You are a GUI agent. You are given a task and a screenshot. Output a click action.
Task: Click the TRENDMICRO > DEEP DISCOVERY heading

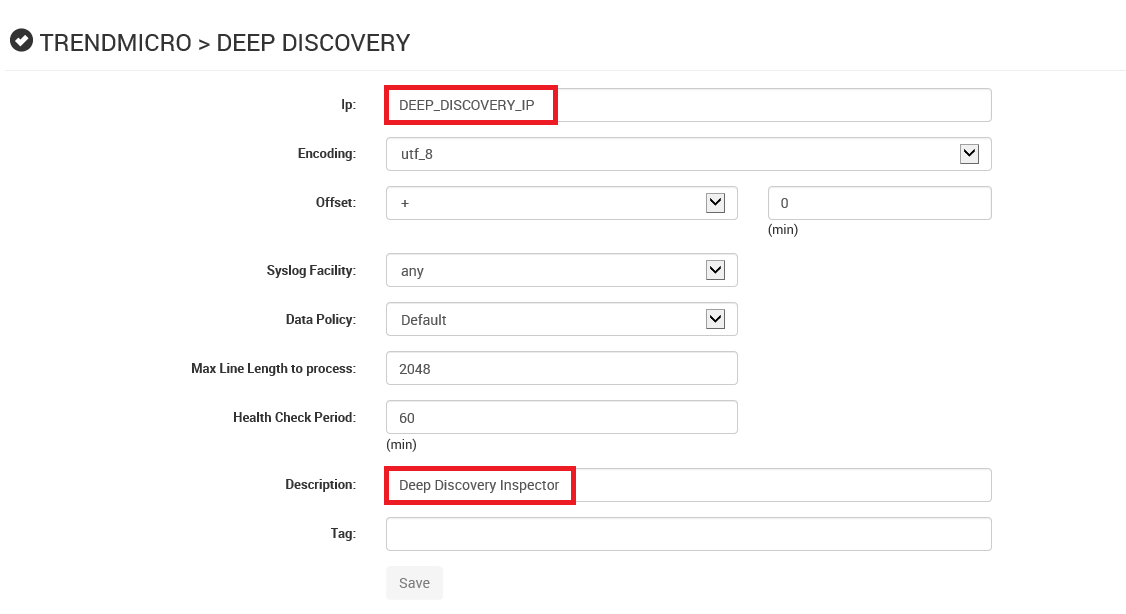[x=225, y=42]
